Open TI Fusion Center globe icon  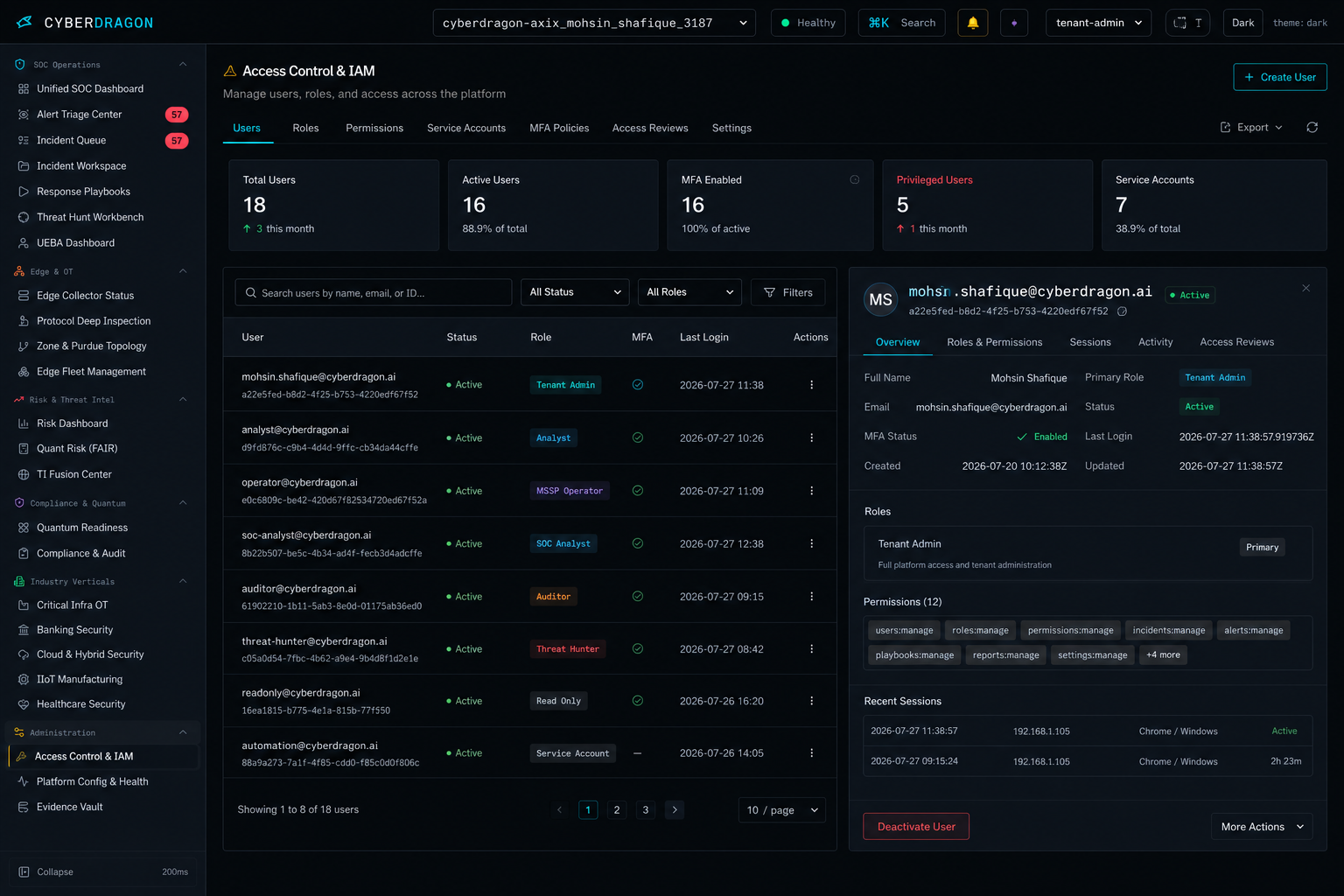(24, 474)
